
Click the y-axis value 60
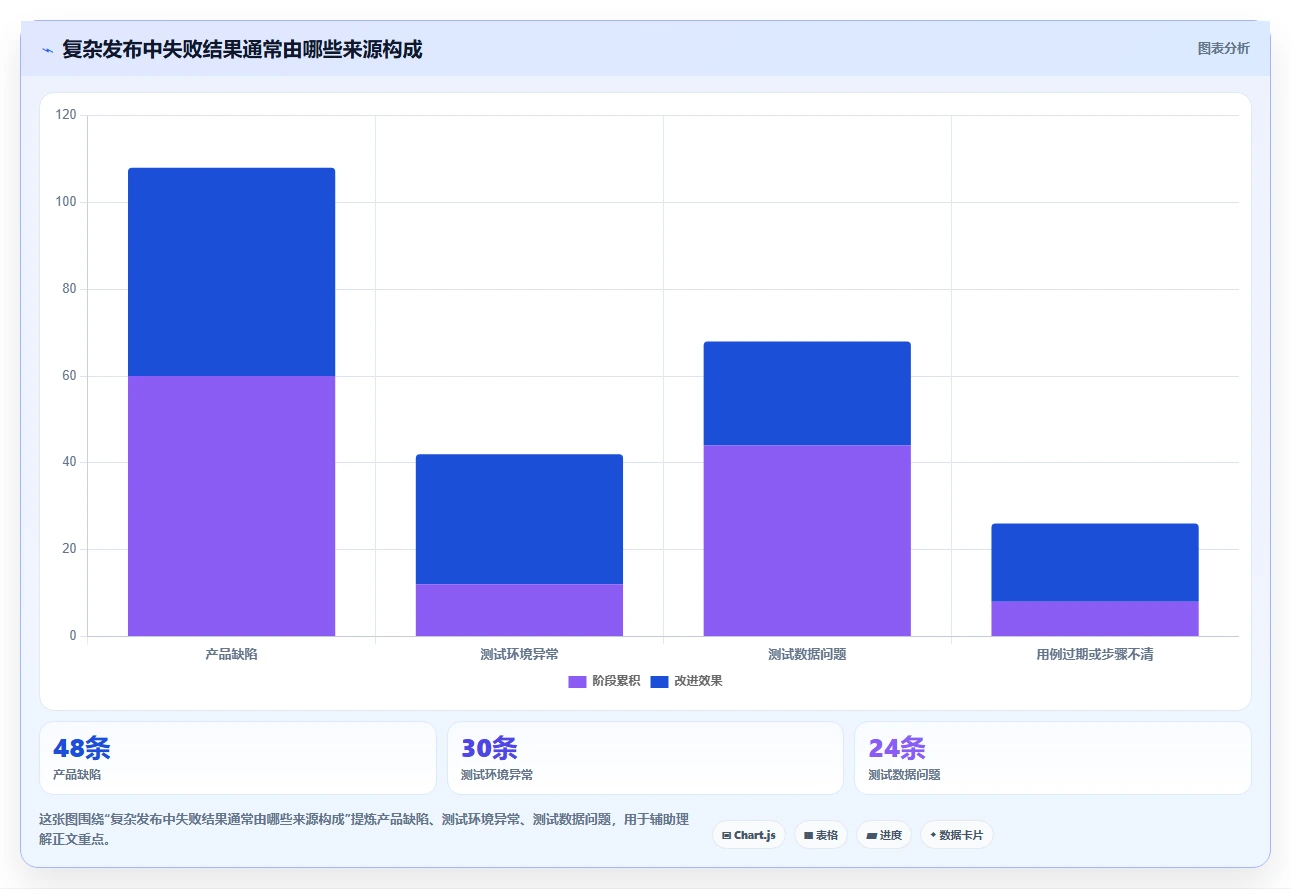pyautogui.click(x=69, y=376)
